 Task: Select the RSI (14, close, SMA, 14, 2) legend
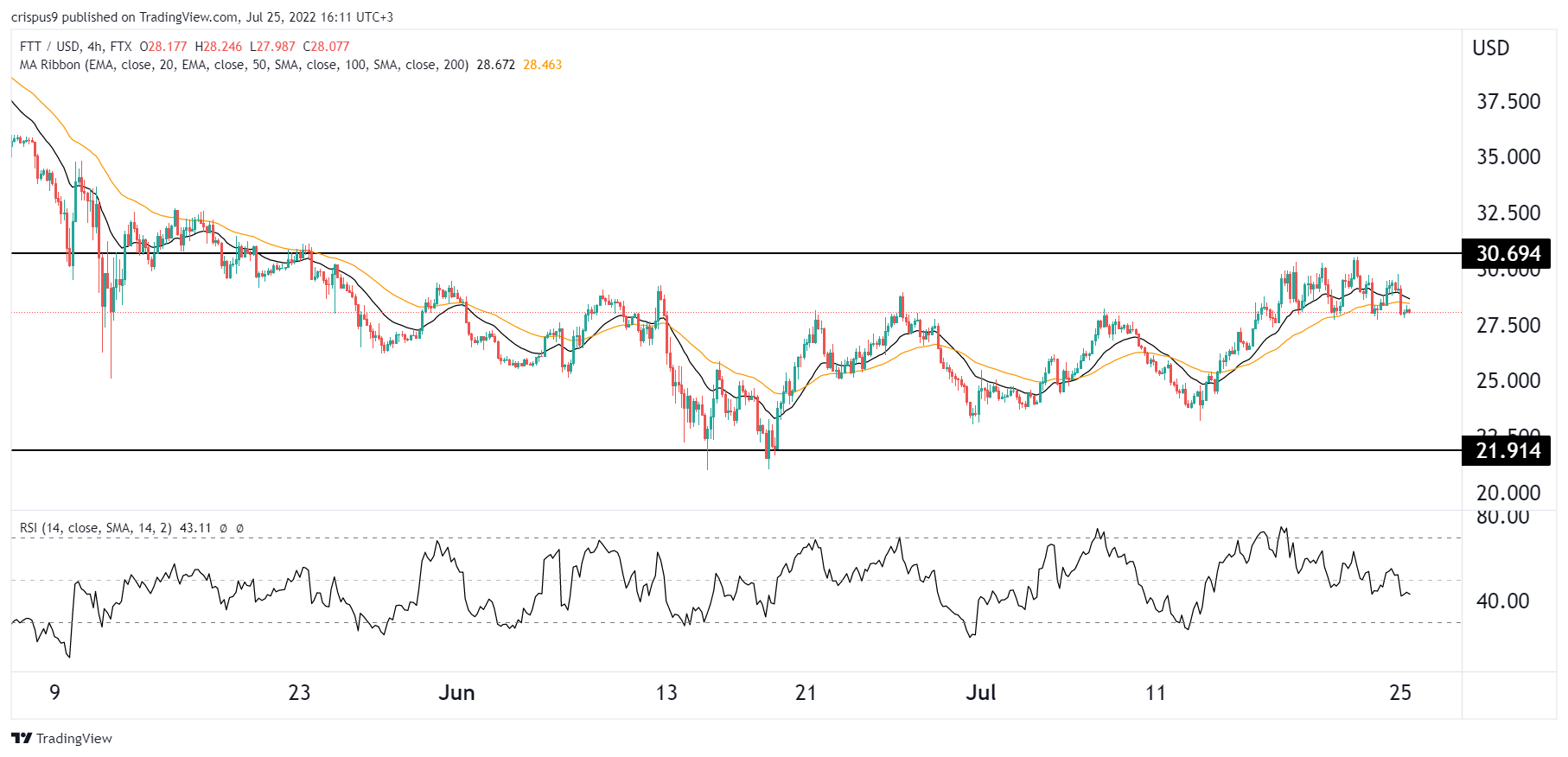pyautogui.click(x=96, y=528)
